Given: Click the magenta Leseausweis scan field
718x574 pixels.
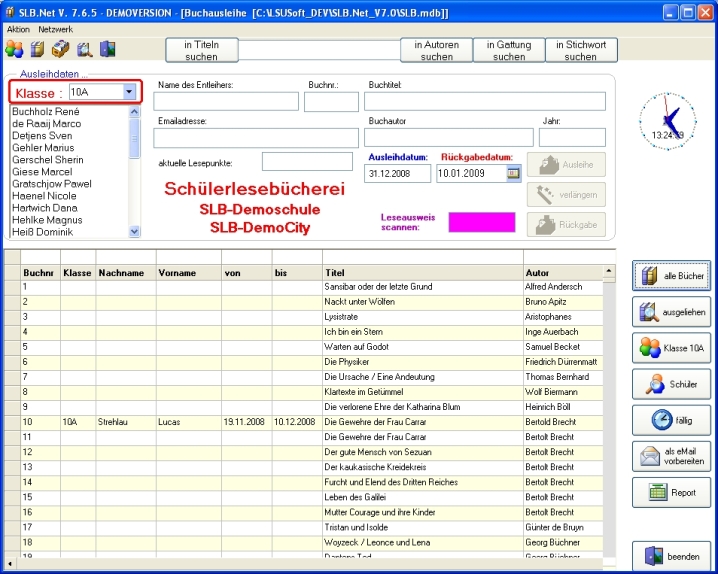Looking at the screenshot, I should click(481, 222).
